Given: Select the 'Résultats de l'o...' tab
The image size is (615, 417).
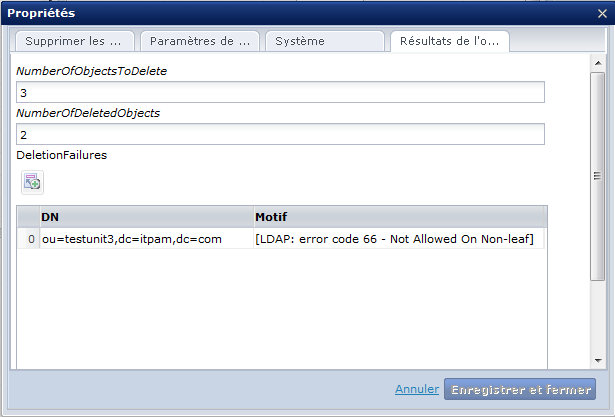Looking at the screenshot, I should click(x=449, y=41).
